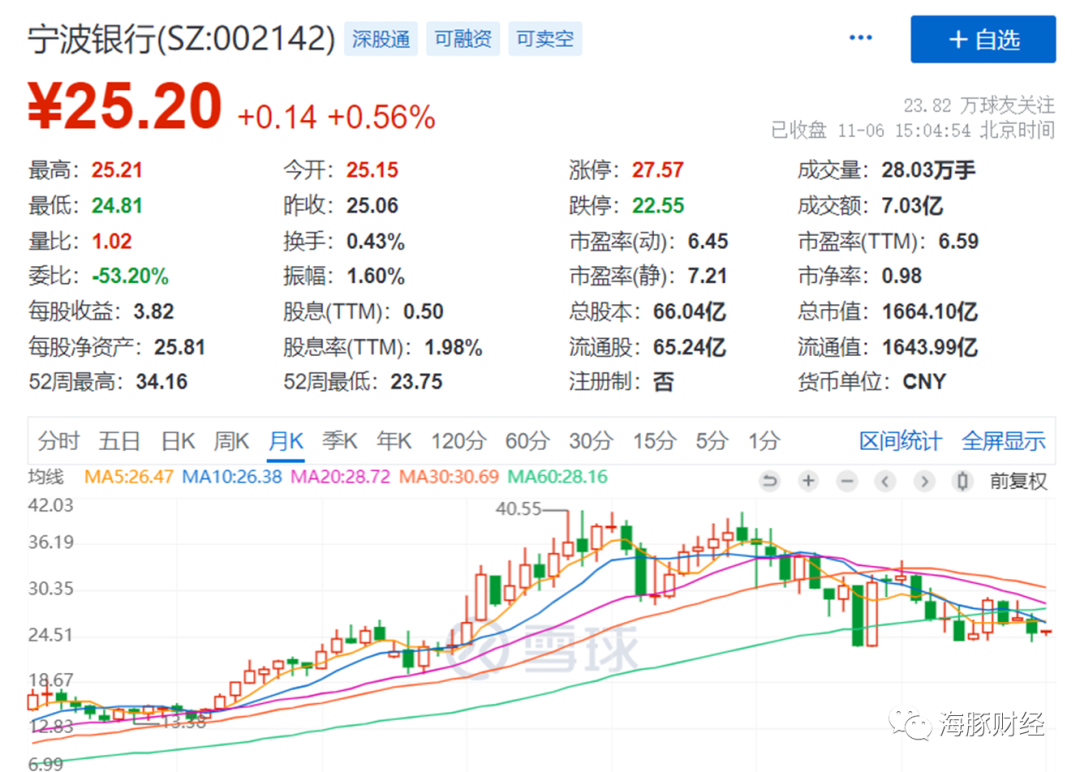Click the 今开 value 25.15
Image resolution: width=1080 pixels, height=772 pixels.
point(373,170)
